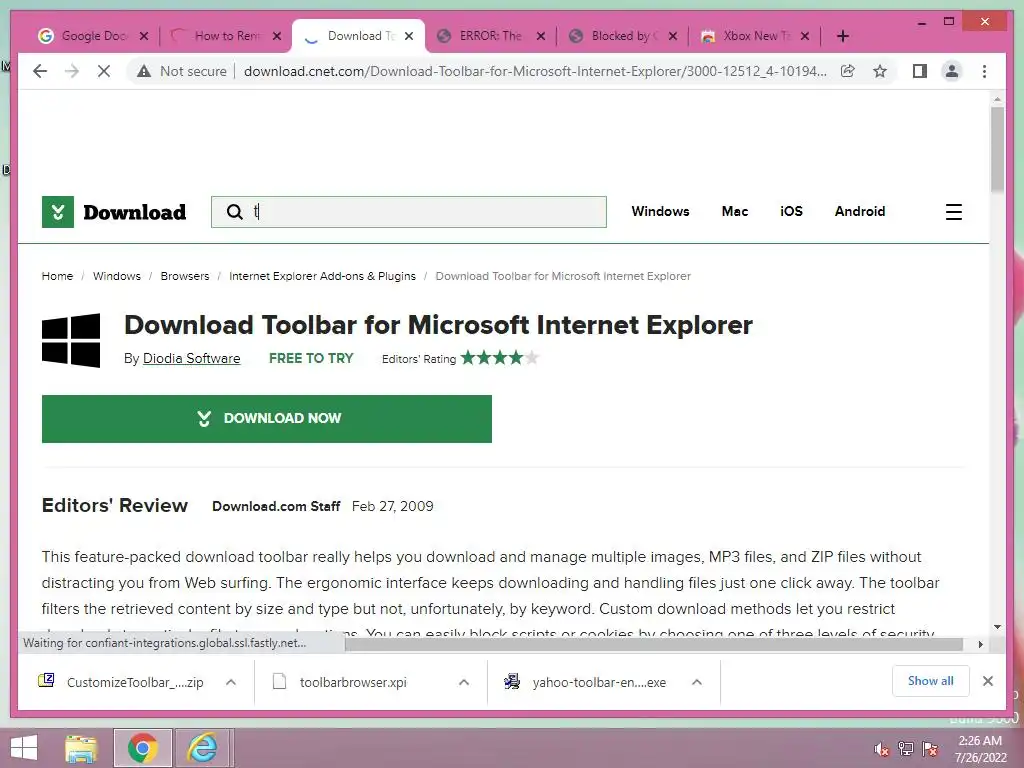Open the side panel icon
The width and height of the screenshot is (1024, 768).
point(920,71)
